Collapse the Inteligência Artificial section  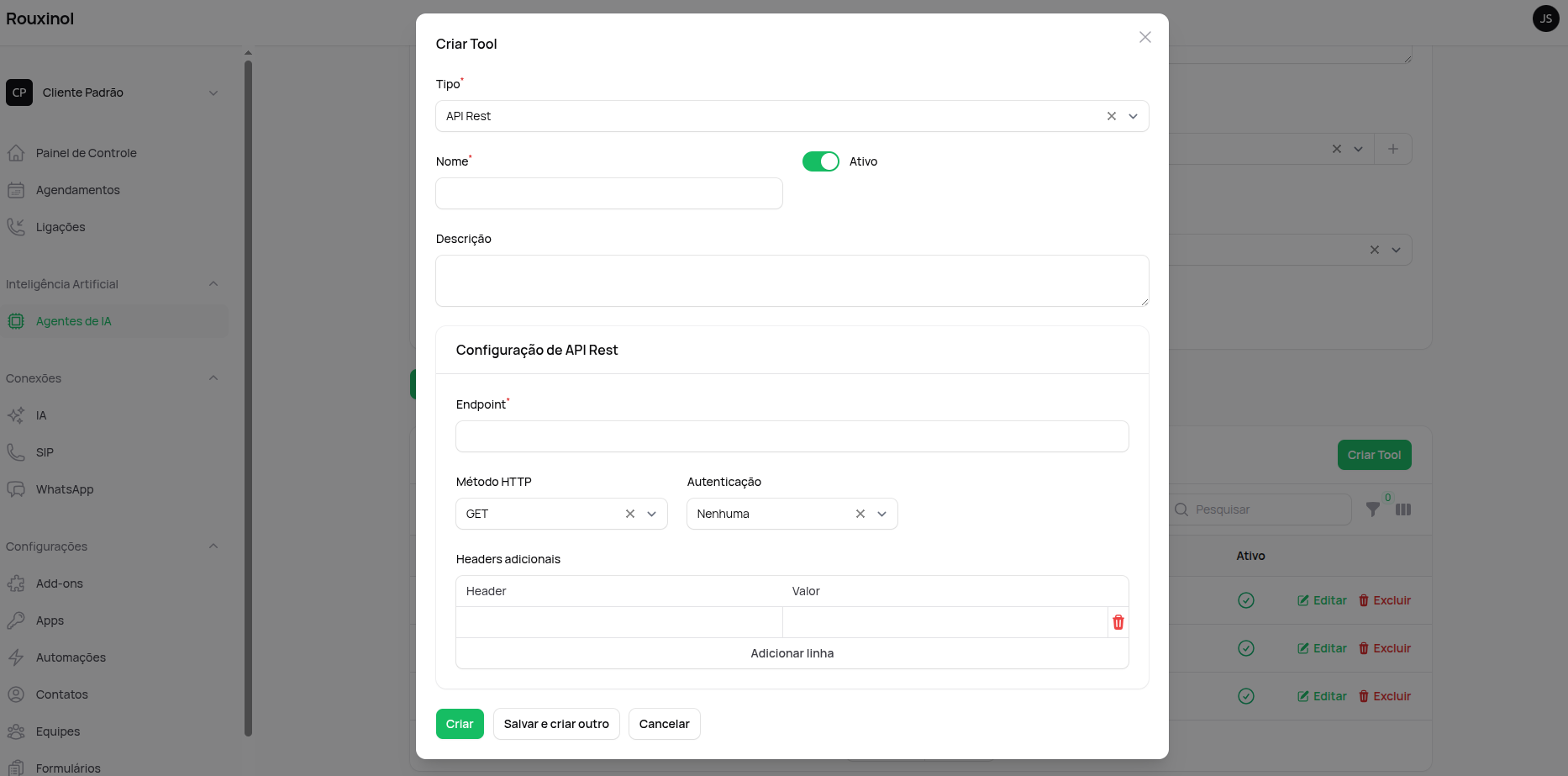(x=213, y=284)
